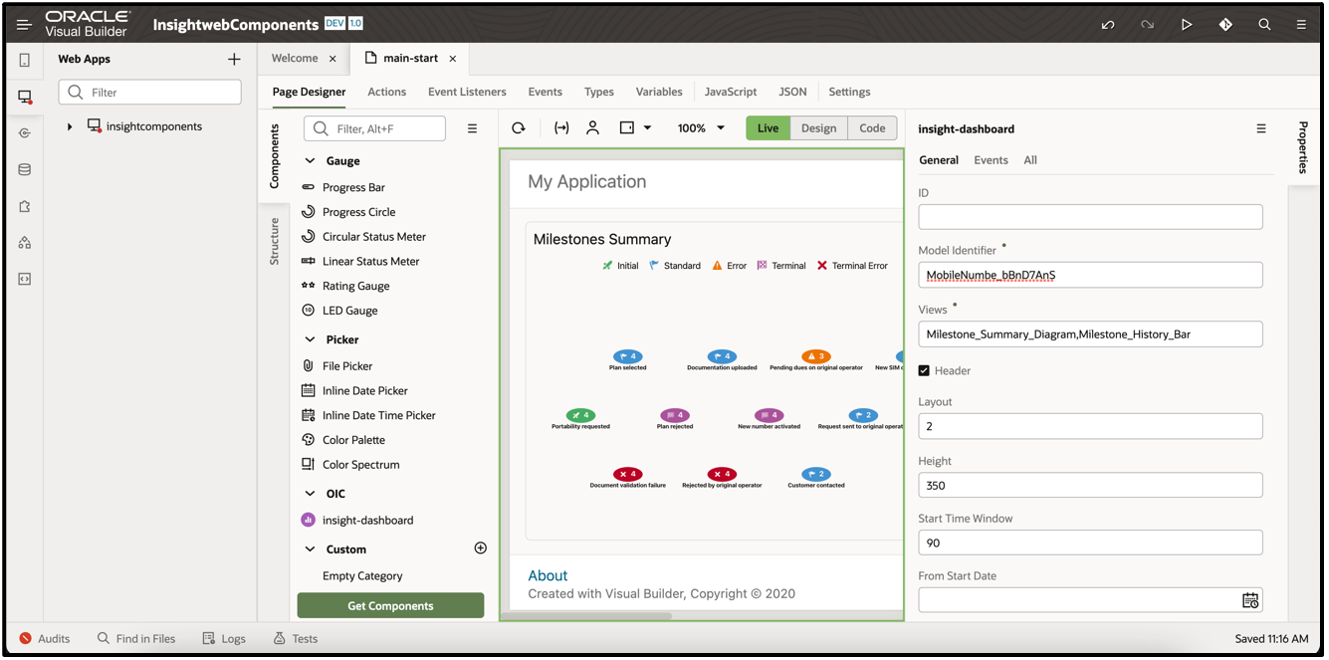The image size is (1329, 660).
Task: Open the Variables tab
Action: (659, 91)
